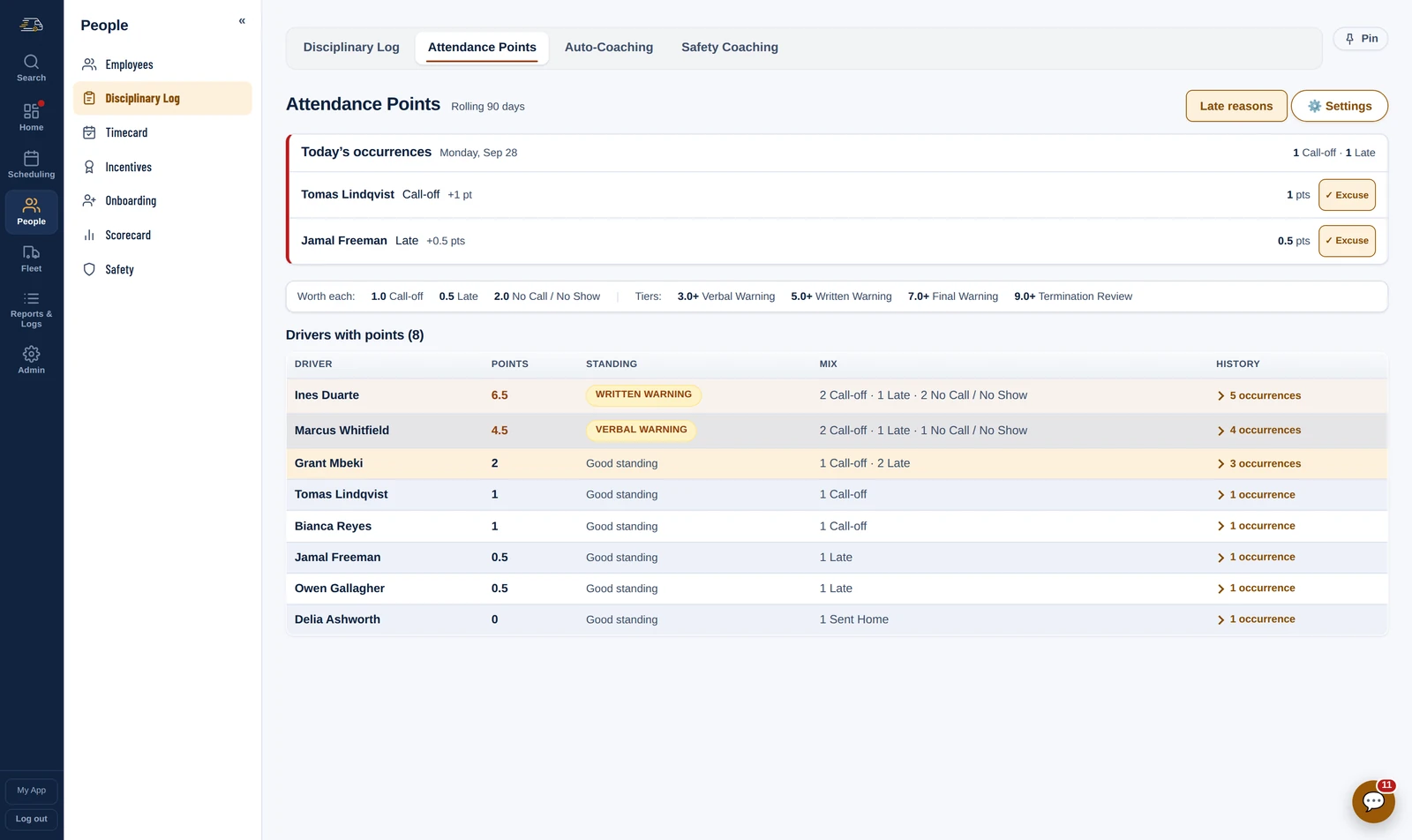Collapse the People sidebar with double-chevron
The height and width of the screenshot is (840, 1412).
click(242, 21)
